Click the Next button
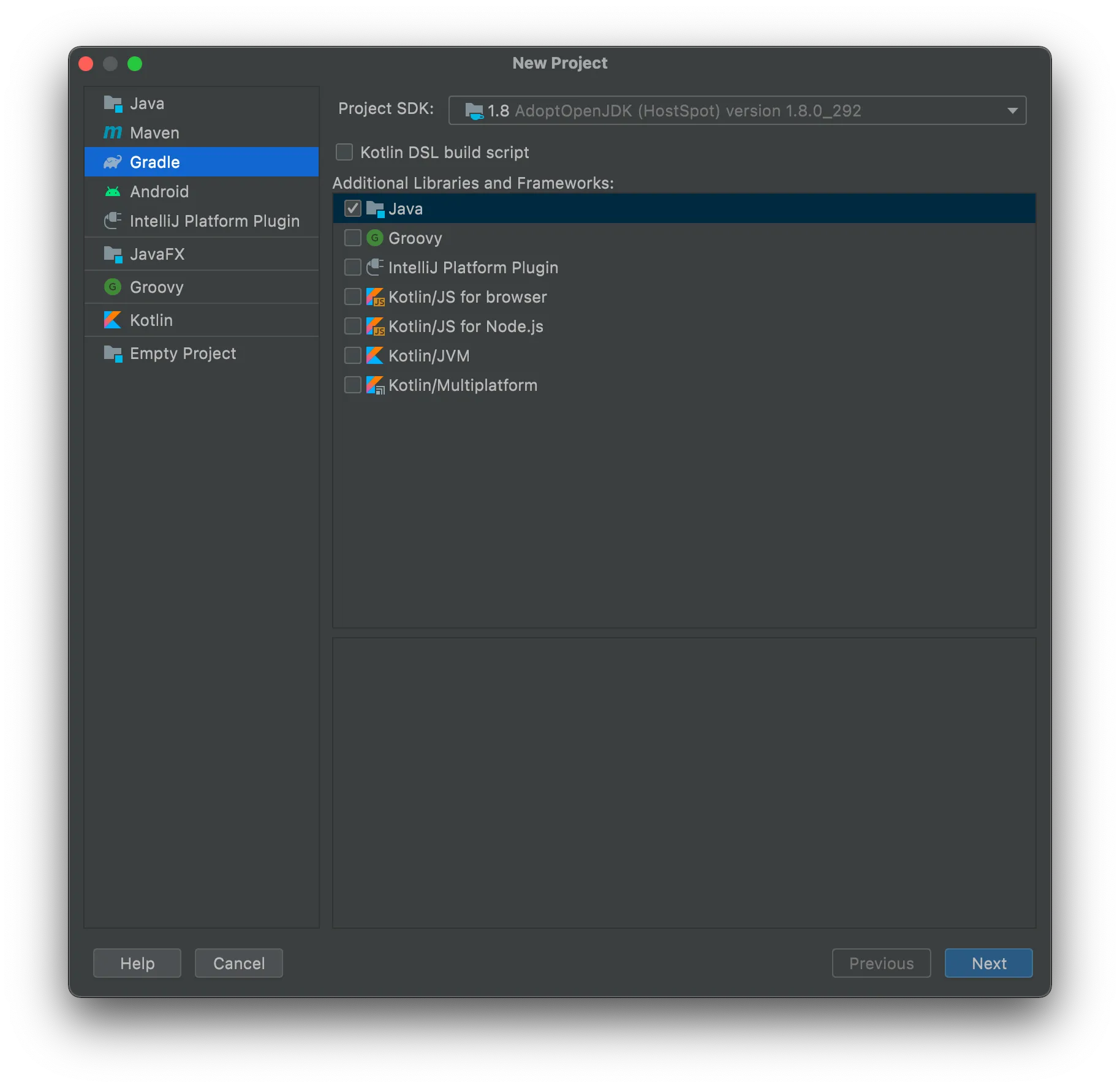 tap(988, 962)
